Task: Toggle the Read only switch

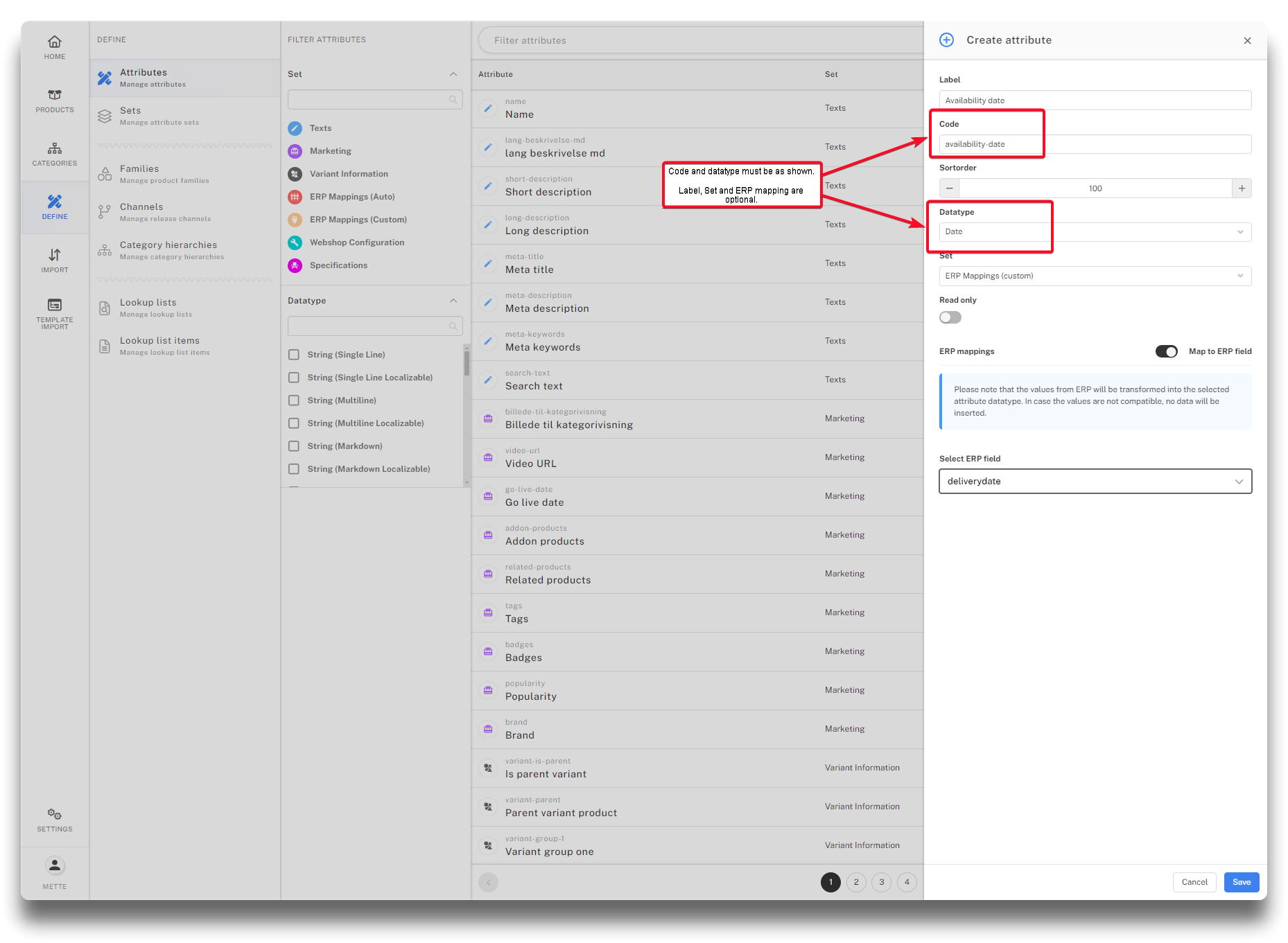Action: point(950,317)
